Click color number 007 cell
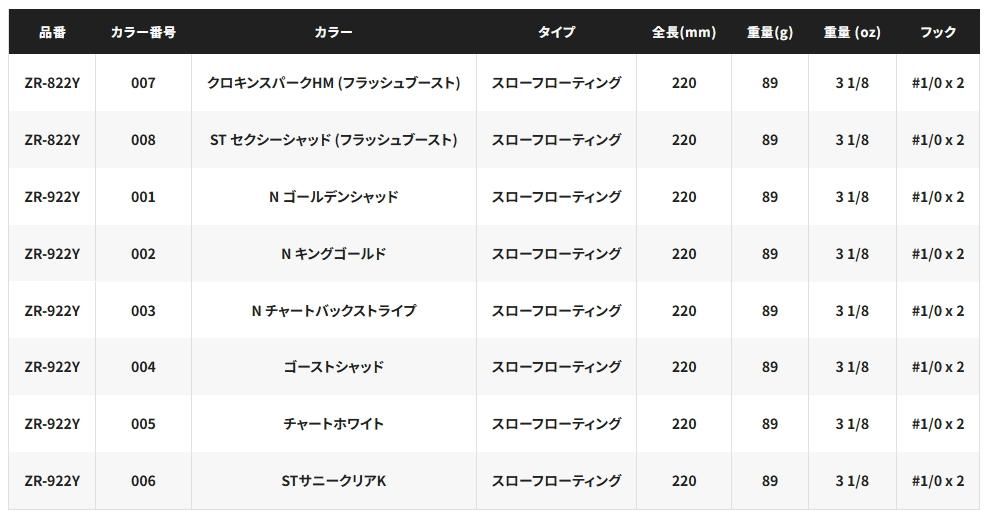The height and width of the screenshot is (519, 989). tap(143, 83)
